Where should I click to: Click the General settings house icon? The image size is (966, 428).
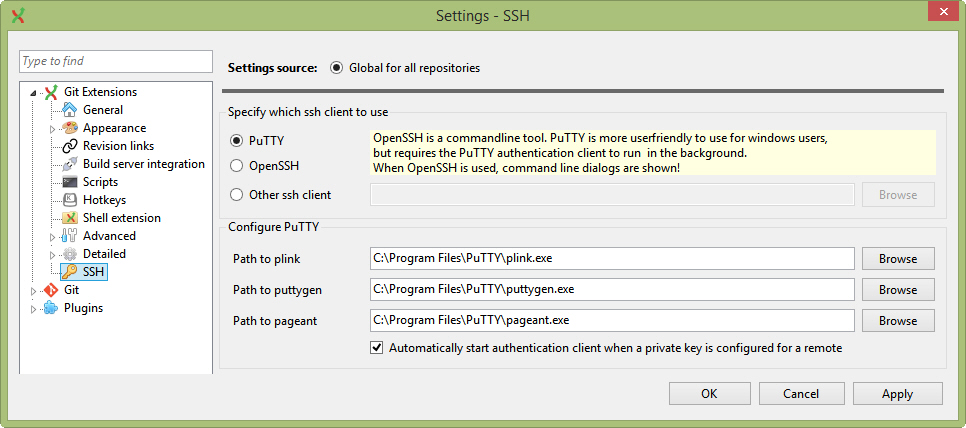pos(70,110)
